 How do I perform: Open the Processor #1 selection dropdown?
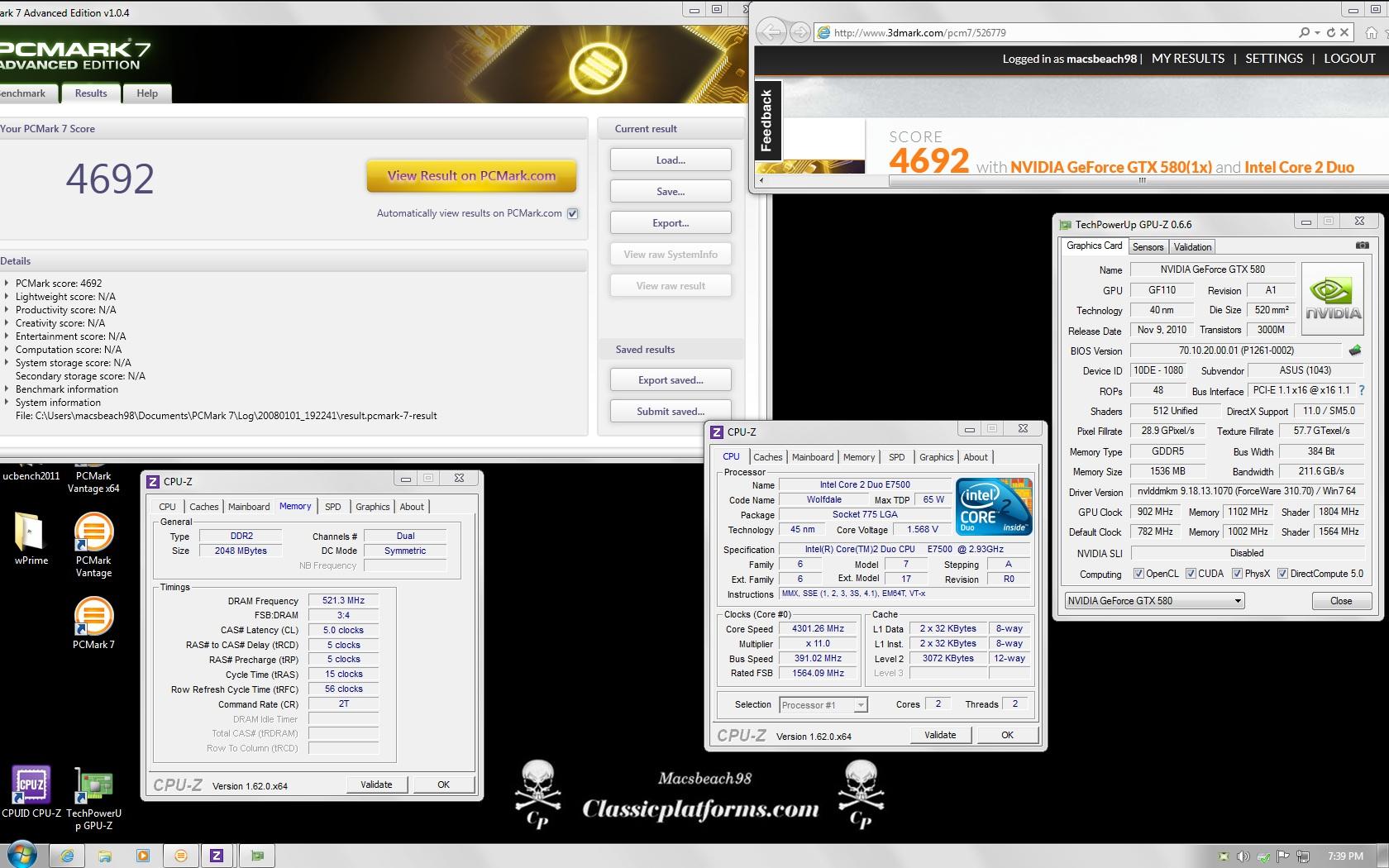pos(823,705)
